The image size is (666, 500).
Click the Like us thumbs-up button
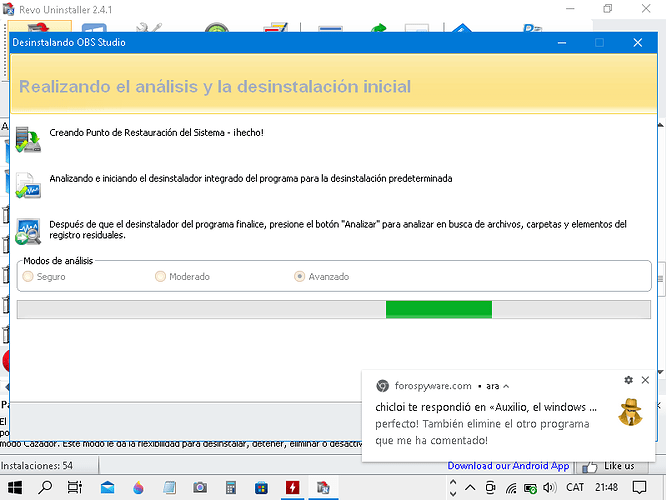[x=612, y=466]
